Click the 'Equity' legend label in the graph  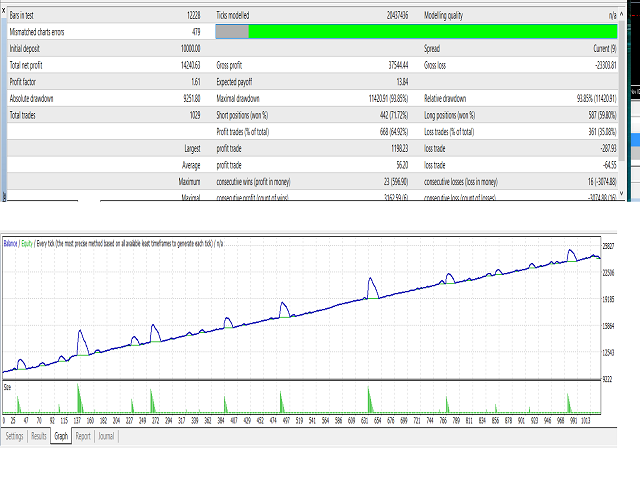pyautogui.click(x=27, y=244)
